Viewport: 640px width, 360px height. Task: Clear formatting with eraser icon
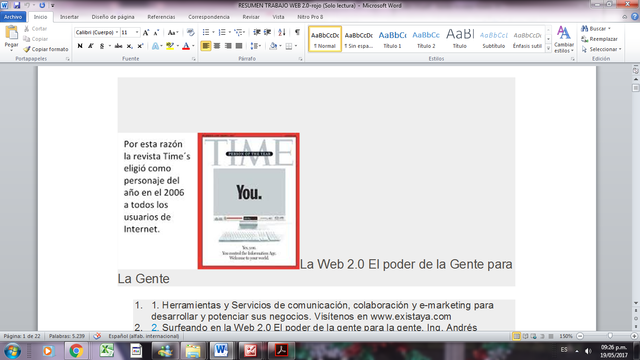pos(190,33)
